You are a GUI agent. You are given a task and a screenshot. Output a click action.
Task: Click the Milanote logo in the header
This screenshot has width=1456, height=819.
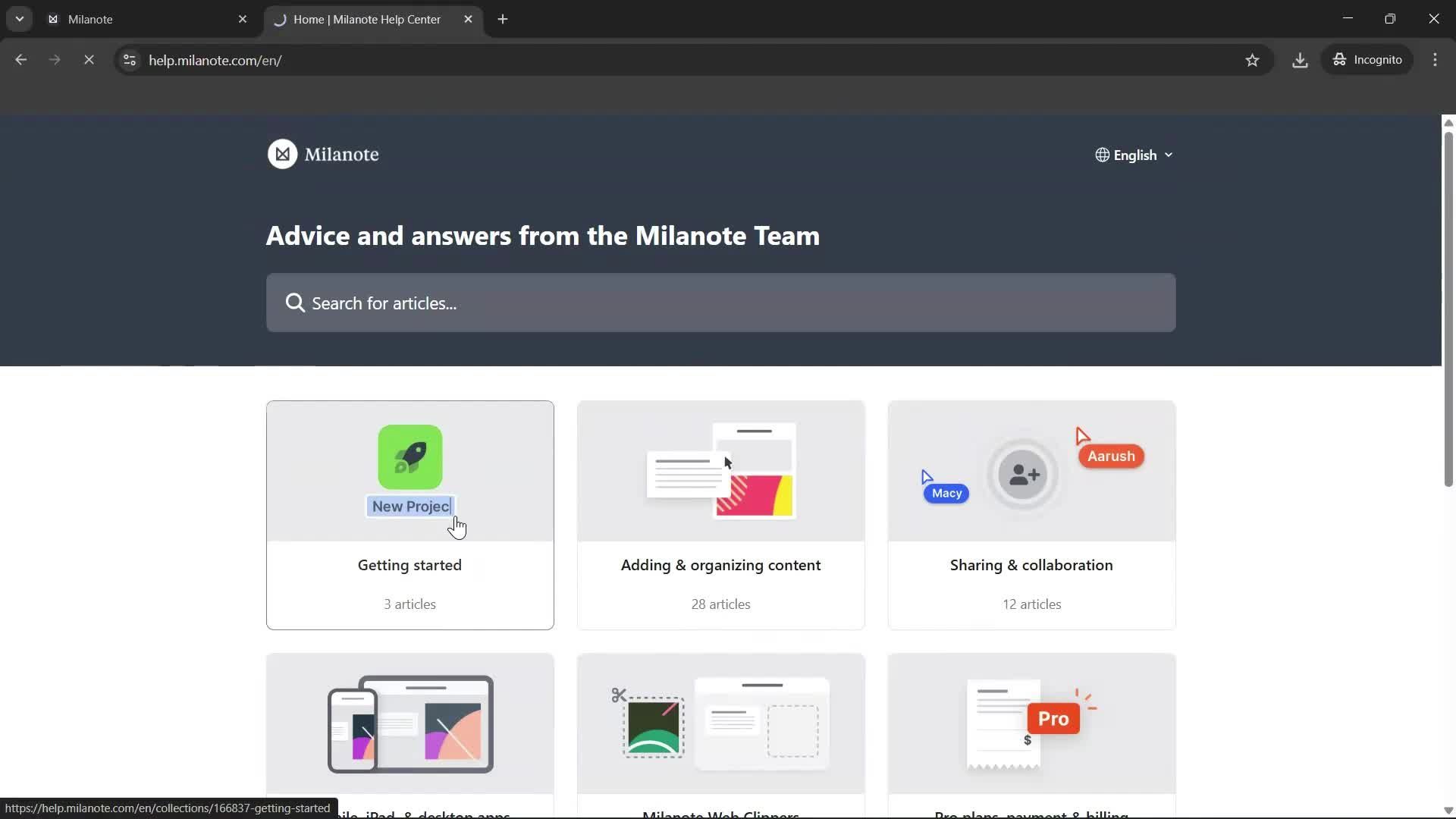322,154
